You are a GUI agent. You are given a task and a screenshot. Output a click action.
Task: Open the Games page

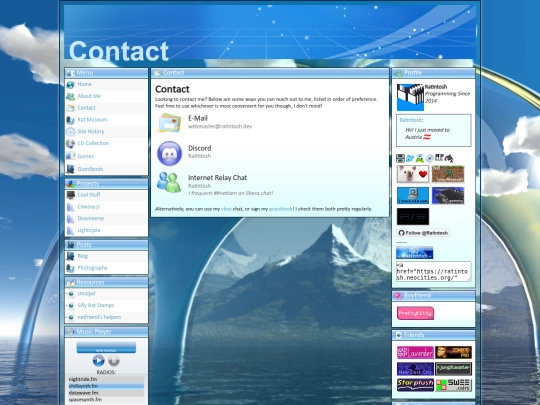pyautogui.click(x=85, y=156)
